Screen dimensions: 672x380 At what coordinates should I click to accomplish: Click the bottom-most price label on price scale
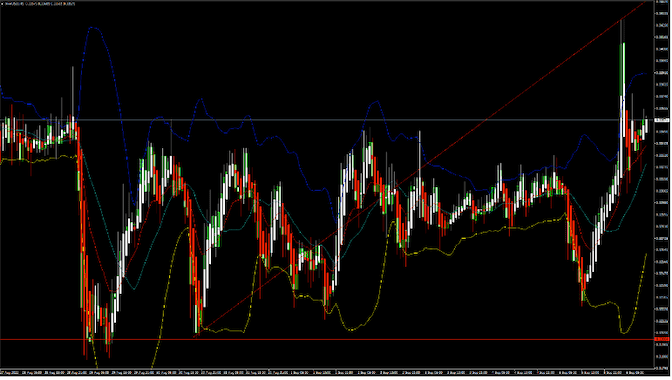(663, 368)
